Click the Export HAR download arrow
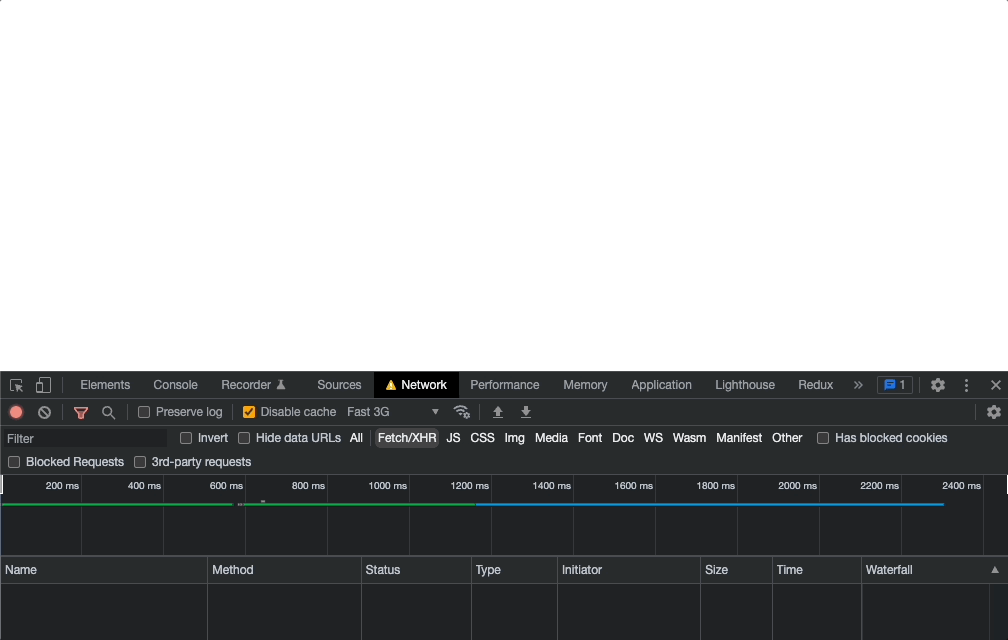1008x640 pixels. coord(526,412)
